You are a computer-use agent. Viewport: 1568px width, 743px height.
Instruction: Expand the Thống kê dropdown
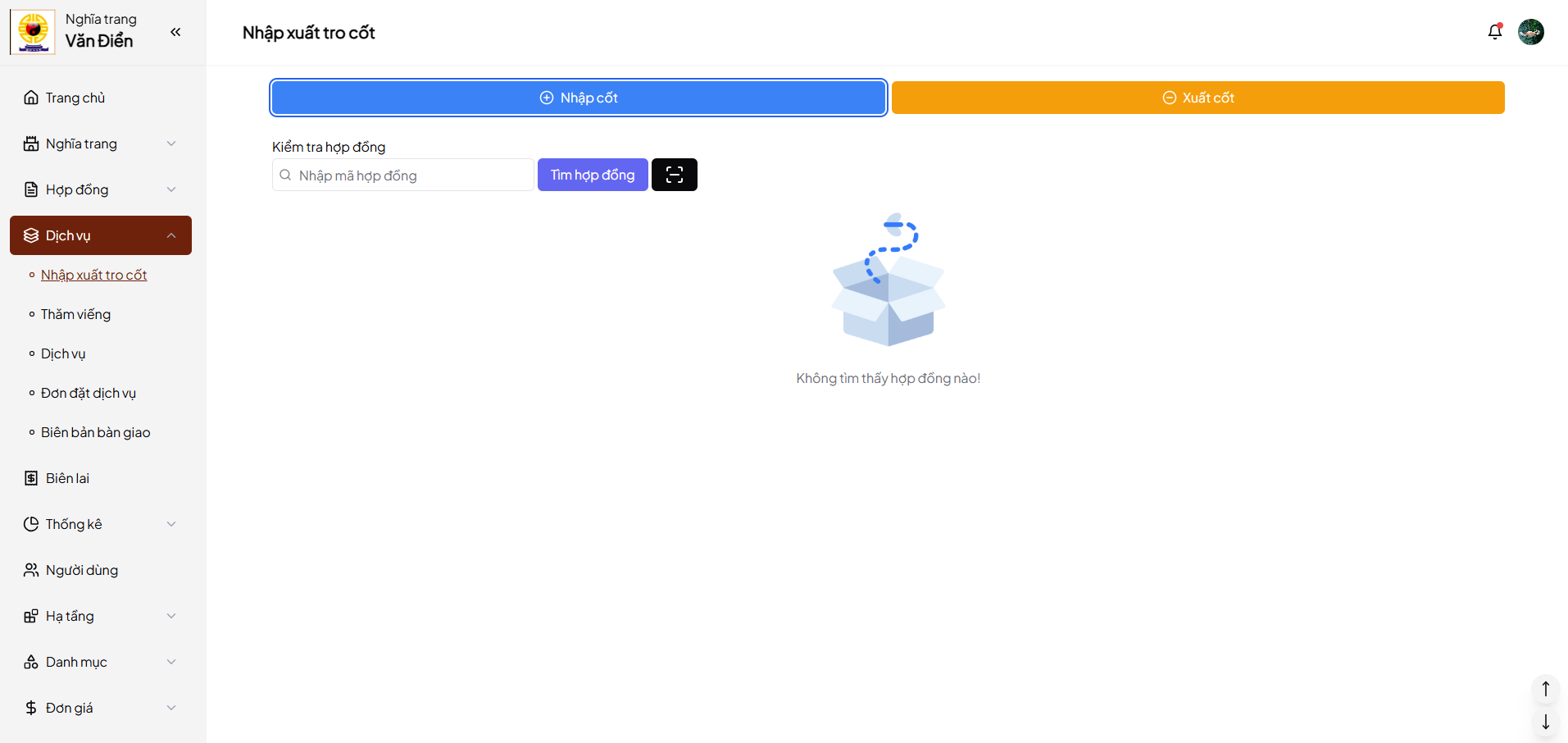(x=100, y=524)
